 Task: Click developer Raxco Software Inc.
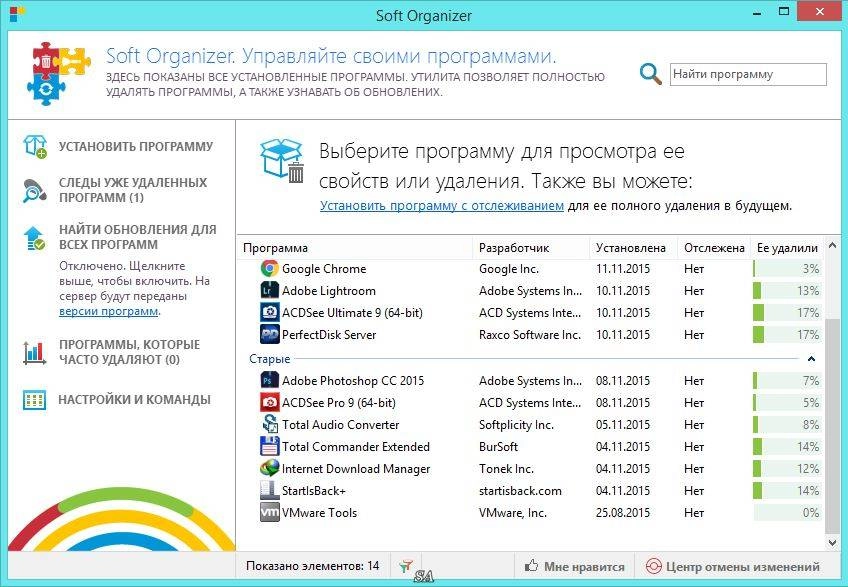click(x=530, y=335)
